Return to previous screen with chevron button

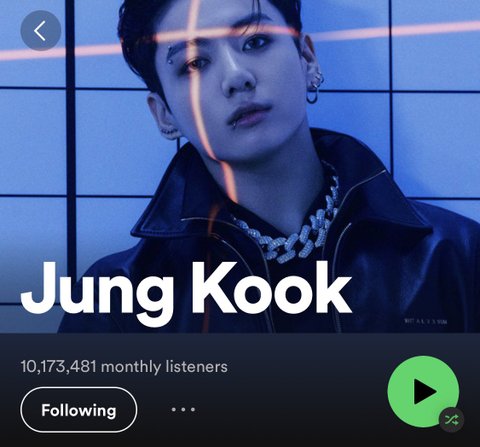pyautogui.click(x=41, y=31)
